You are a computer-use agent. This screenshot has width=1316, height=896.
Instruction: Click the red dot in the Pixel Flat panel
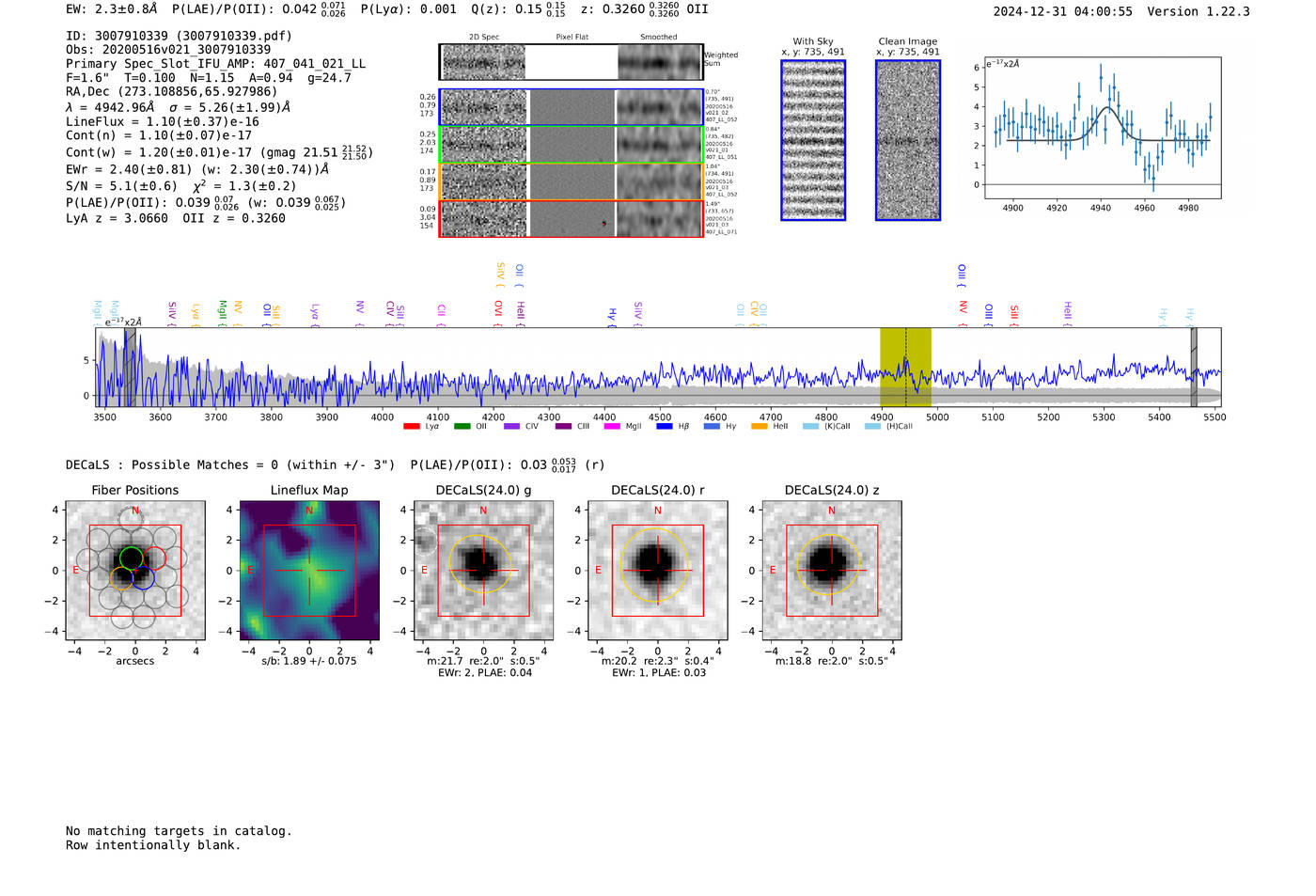603,224
